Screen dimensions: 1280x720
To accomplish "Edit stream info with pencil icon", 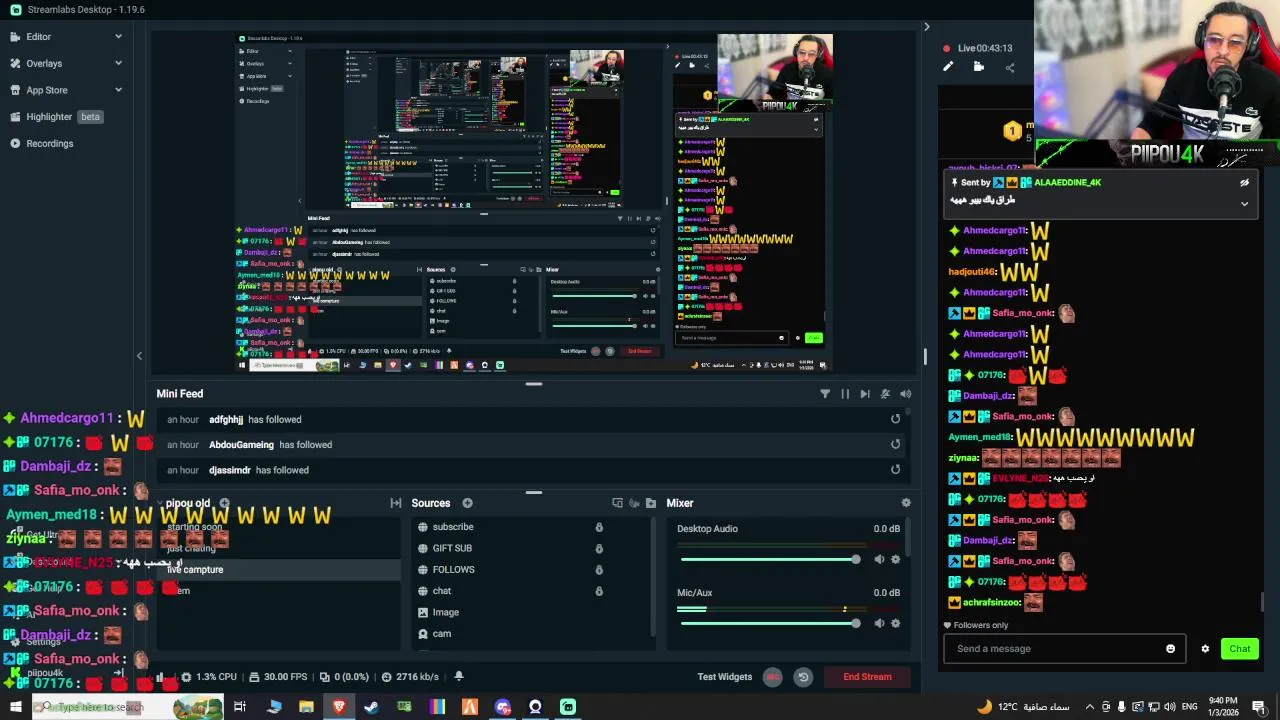I will (x=948, y=67).
